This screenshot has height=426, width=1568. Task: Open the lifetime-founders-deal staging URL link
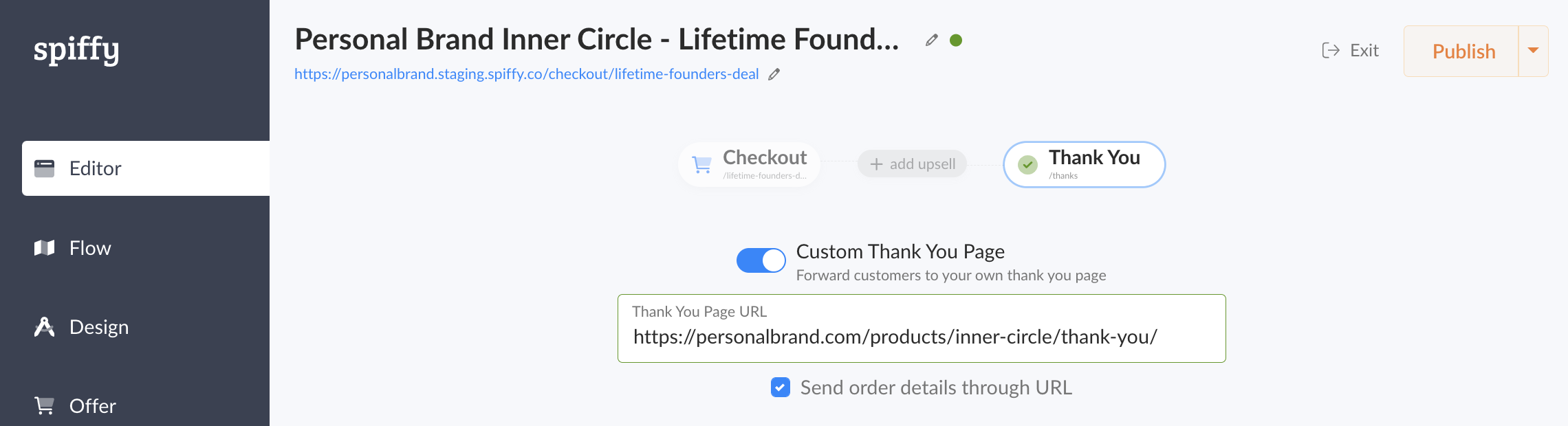click(526, 74)
